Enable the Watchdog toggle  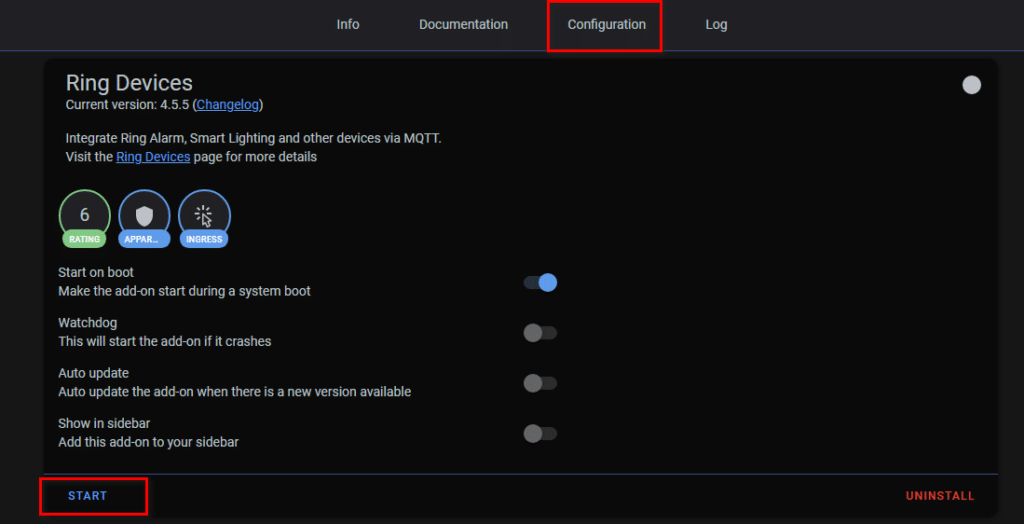pyautogui.click(x=540, y=333)
